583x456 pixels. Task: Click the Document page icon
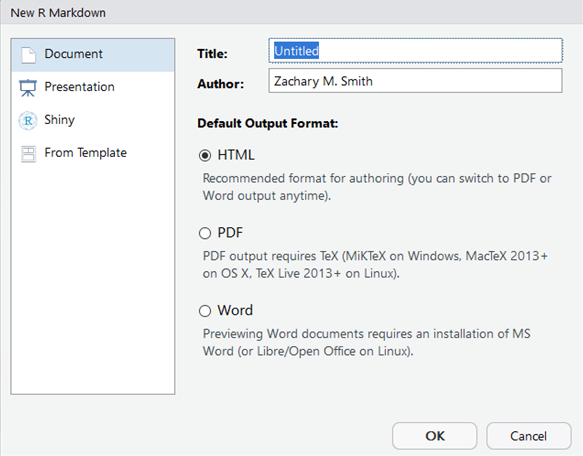point(28,55)
